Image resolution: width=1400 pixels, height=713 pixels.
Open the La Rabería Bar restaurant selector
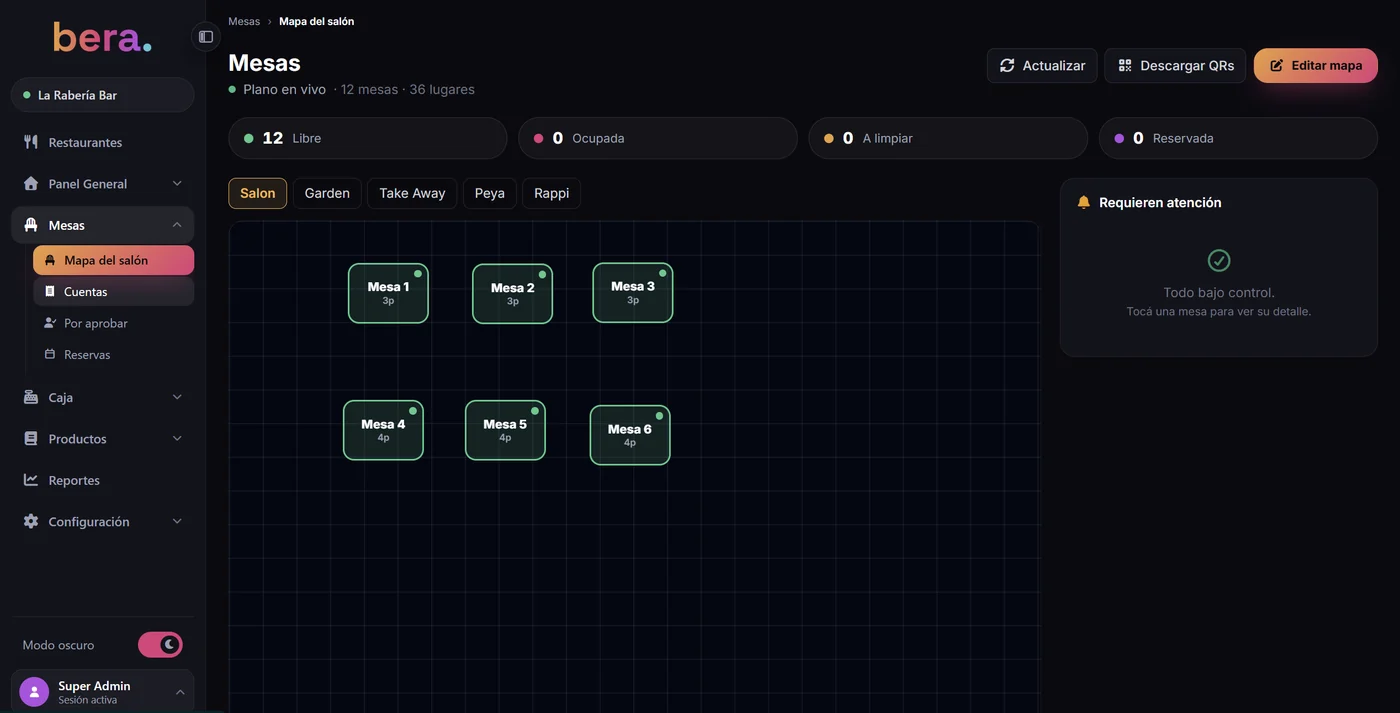point(103,95)
